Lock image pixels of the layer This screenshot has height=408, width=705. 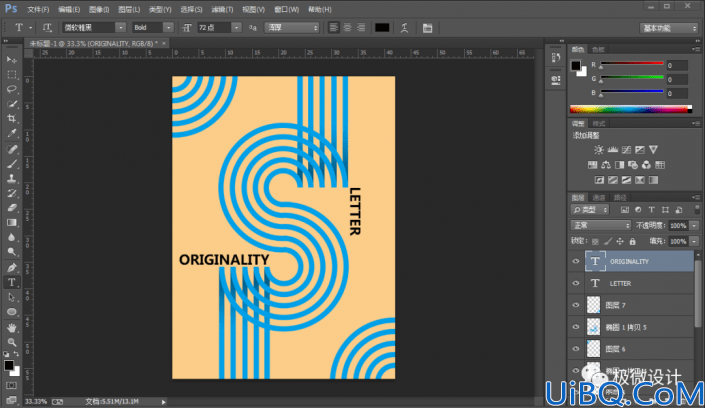(608, 242)
